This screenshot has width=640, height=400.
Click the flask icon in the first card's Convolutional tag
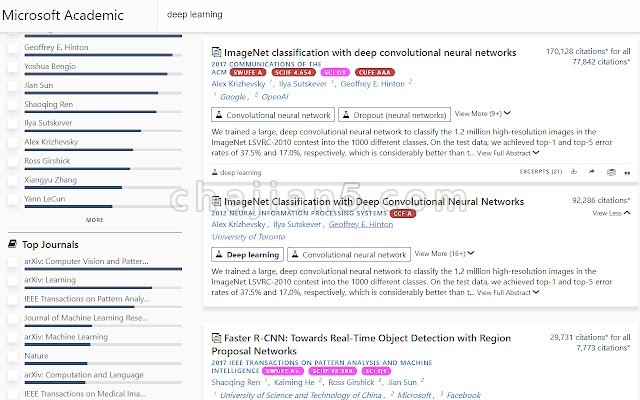219,115
